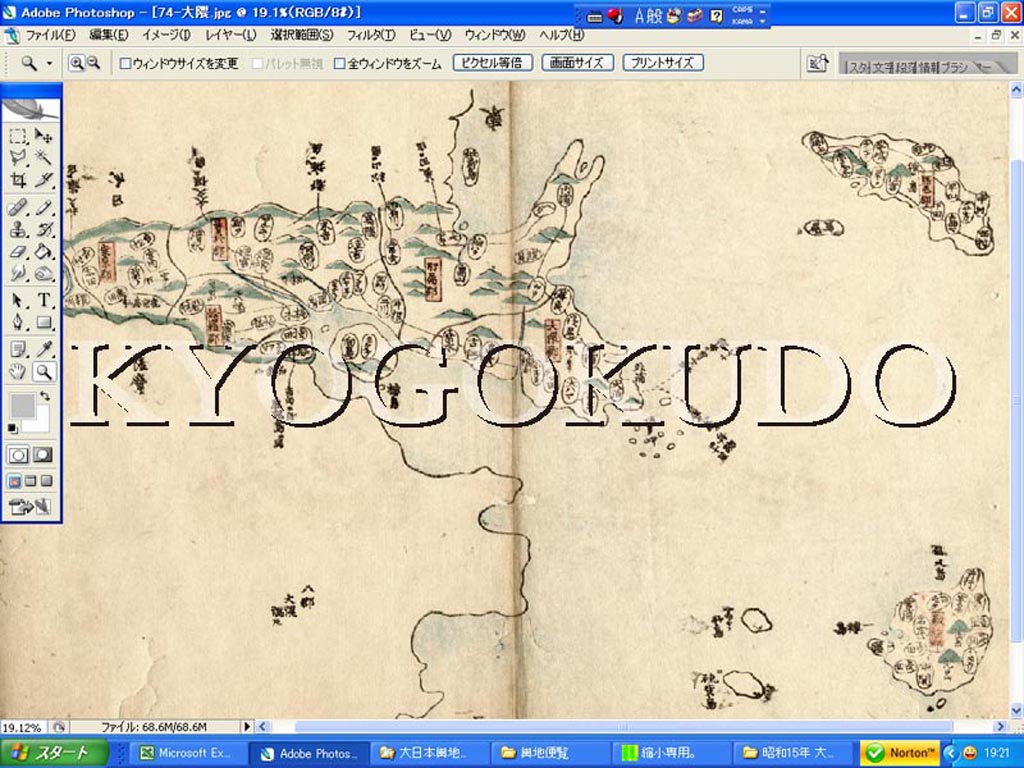
Task: Select the Type tool
Action: (43, 301)
